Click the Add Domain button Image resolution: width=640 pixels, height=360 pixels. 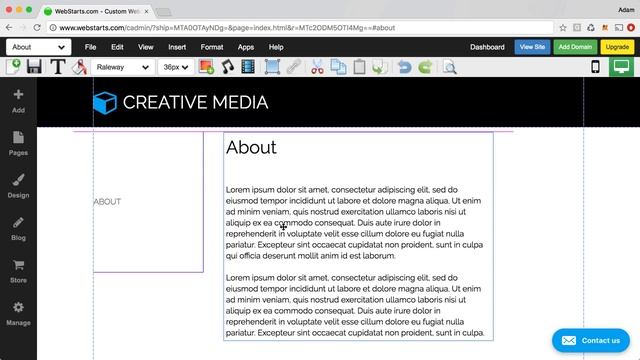tap(575, 47)
